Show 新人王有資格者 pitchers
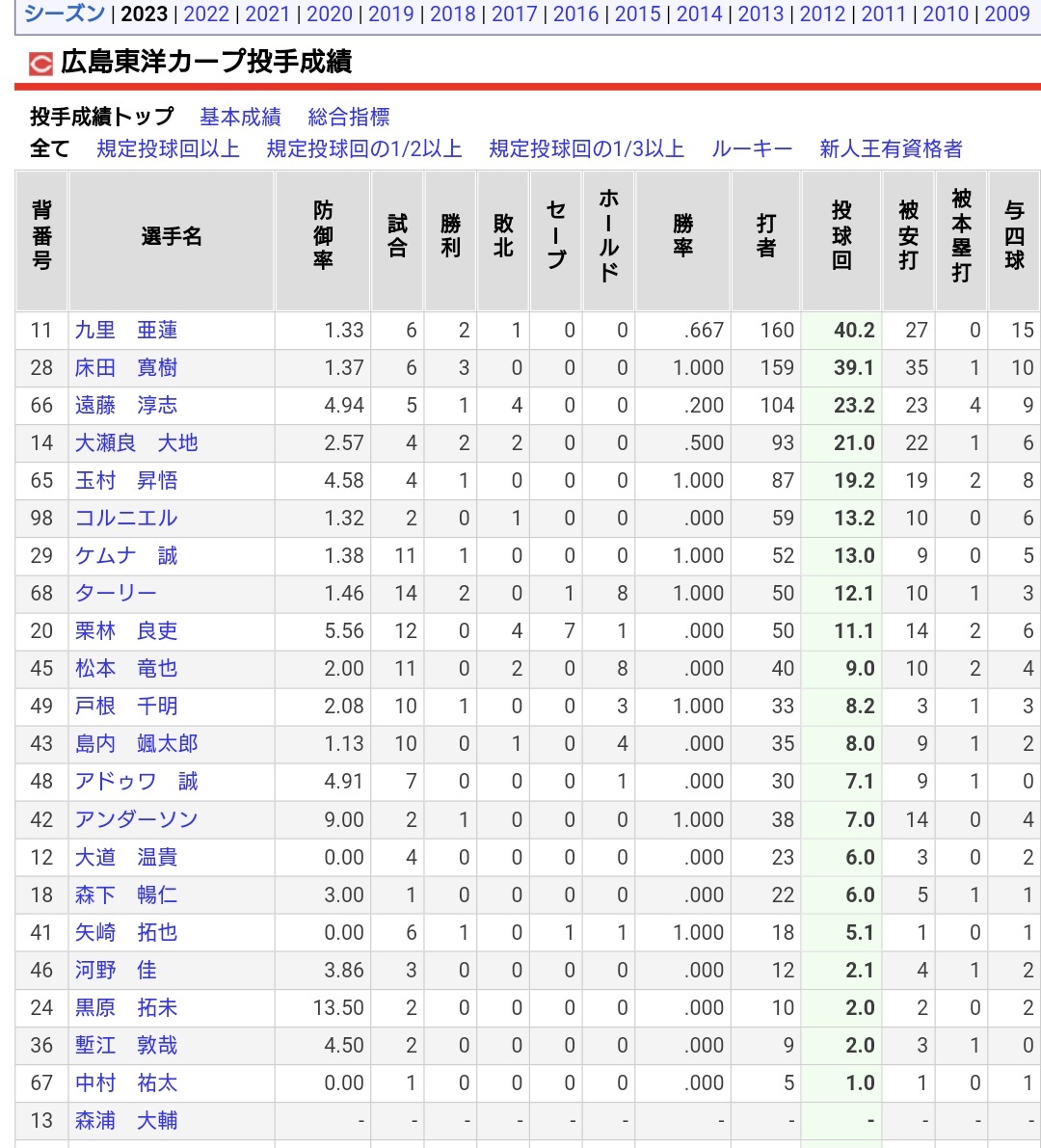This screenshot has height=1148, width=1041. [x=891, y=148]
